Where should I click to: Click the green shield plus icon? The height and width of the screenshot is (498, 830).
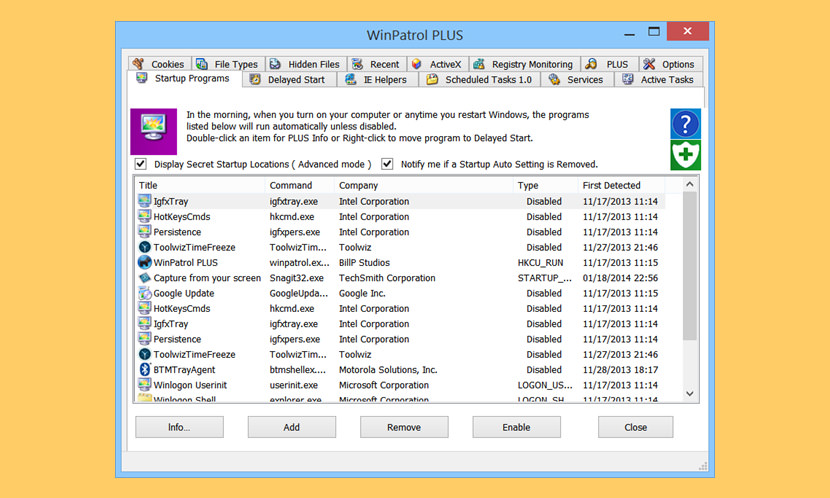pos(685,155)
